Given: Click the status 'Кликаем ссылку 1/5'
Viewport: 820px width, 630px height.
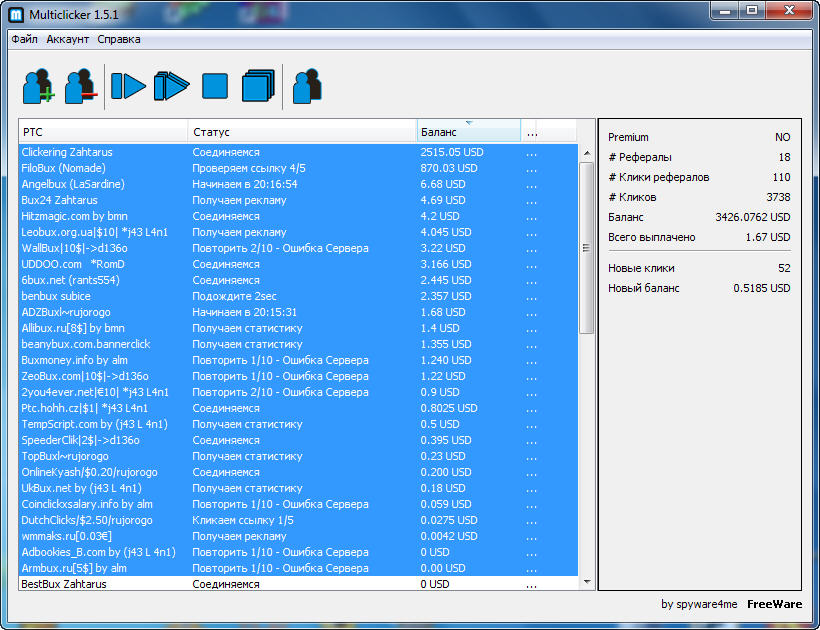Looking at the screenshot, I should click(243, 520).
